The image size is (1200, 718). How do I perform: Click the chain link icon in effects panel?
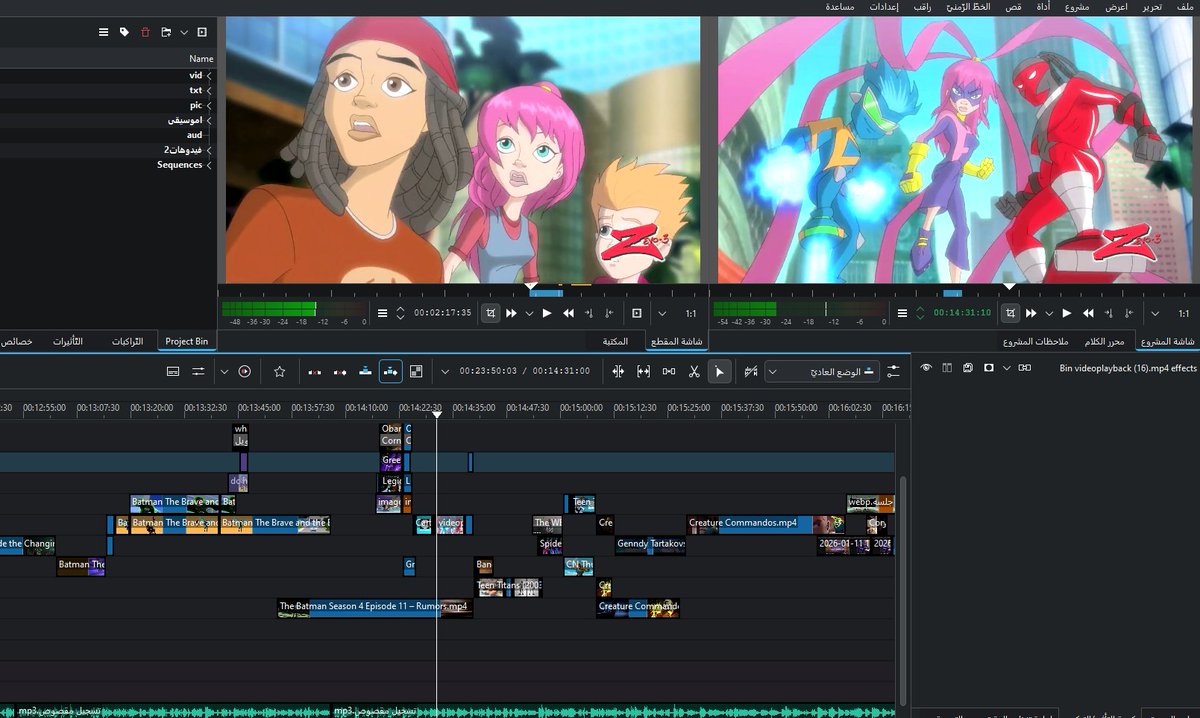[x=1024, y=368]
